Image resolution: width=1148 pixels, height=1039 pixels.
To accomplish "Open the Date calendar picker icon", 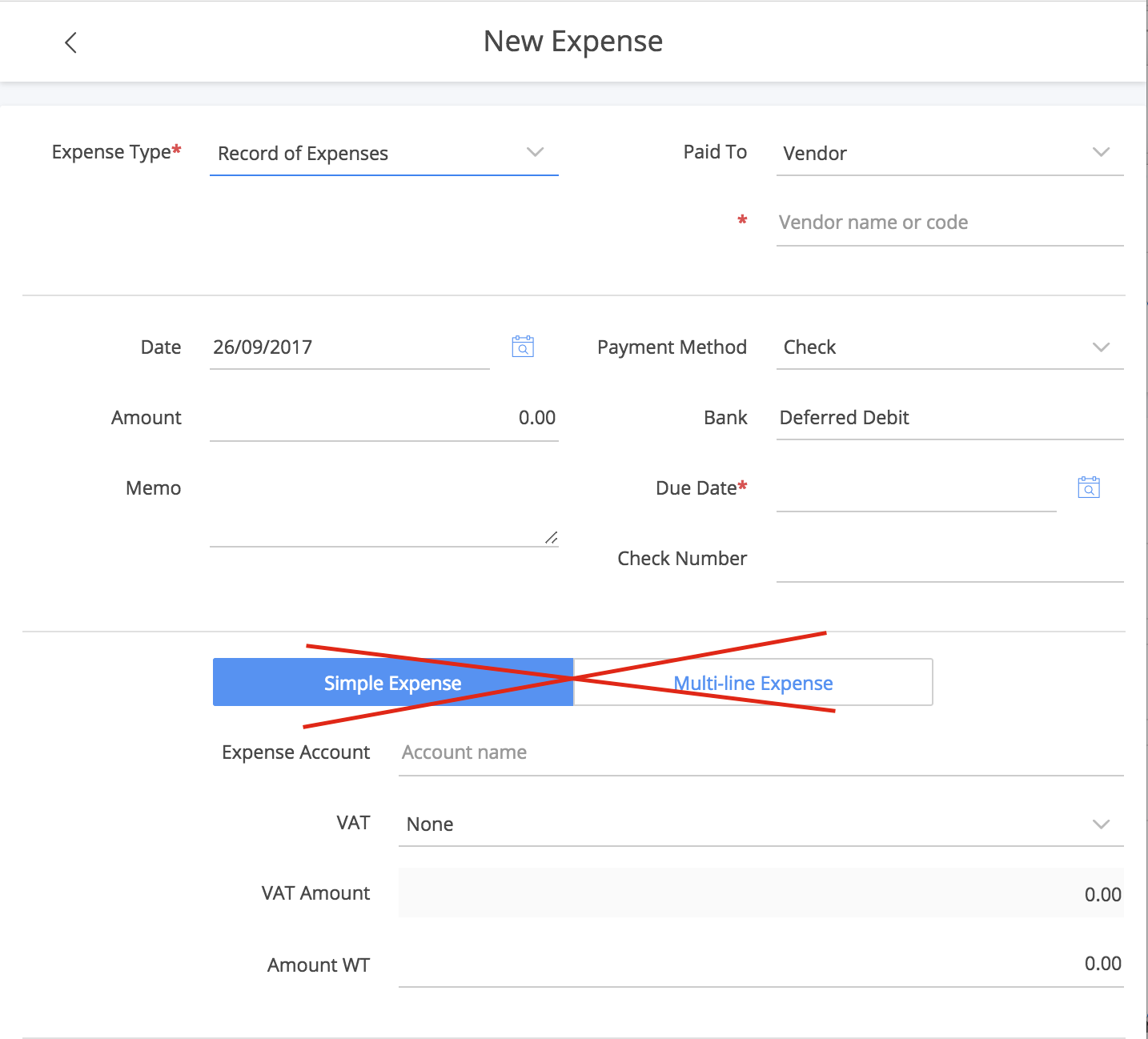I will pyautogui.click(x=523, y=347).
